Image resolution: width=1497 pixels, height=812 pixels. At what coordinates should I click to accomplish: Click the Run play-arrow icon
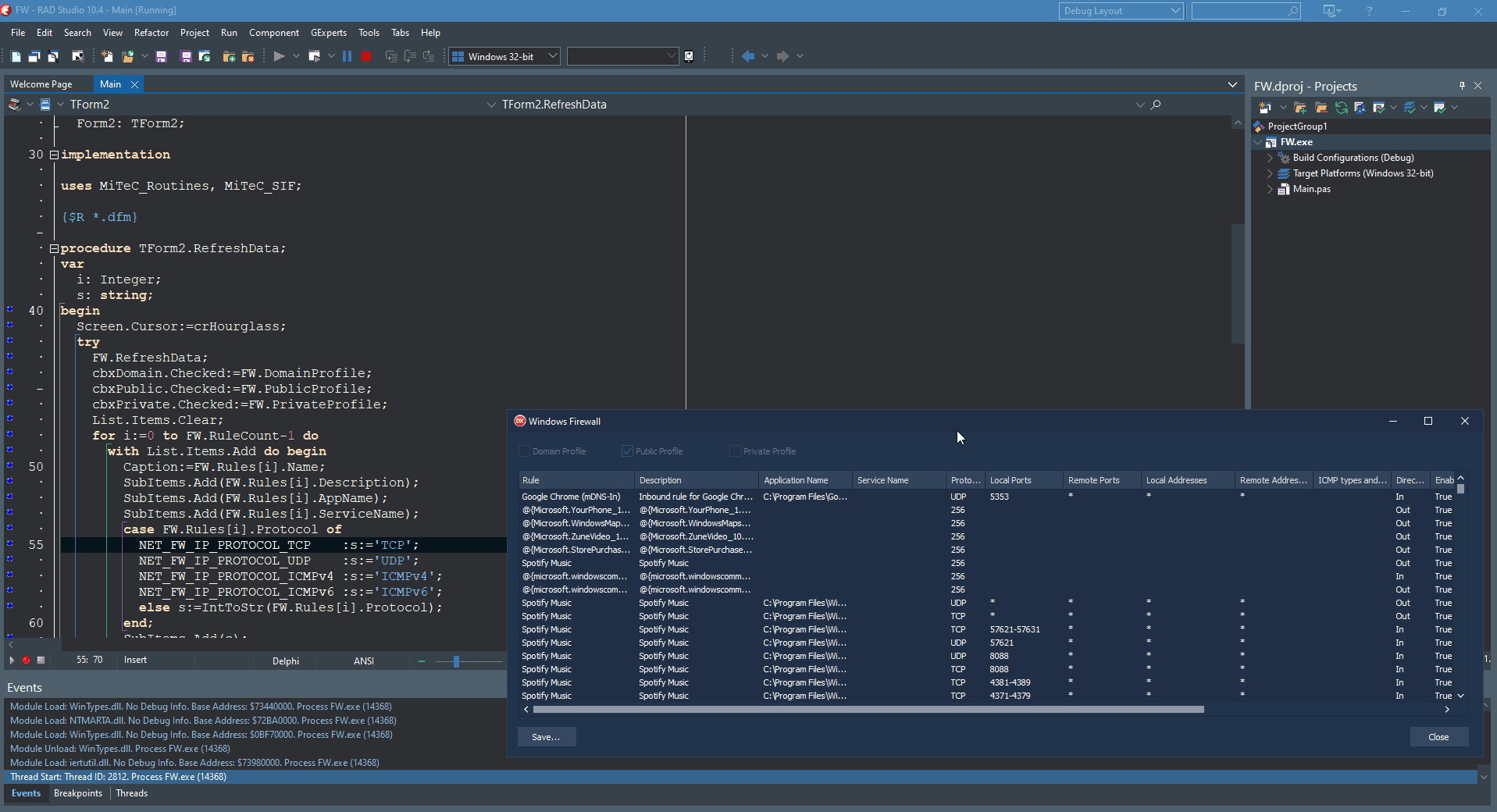point(279,56)
